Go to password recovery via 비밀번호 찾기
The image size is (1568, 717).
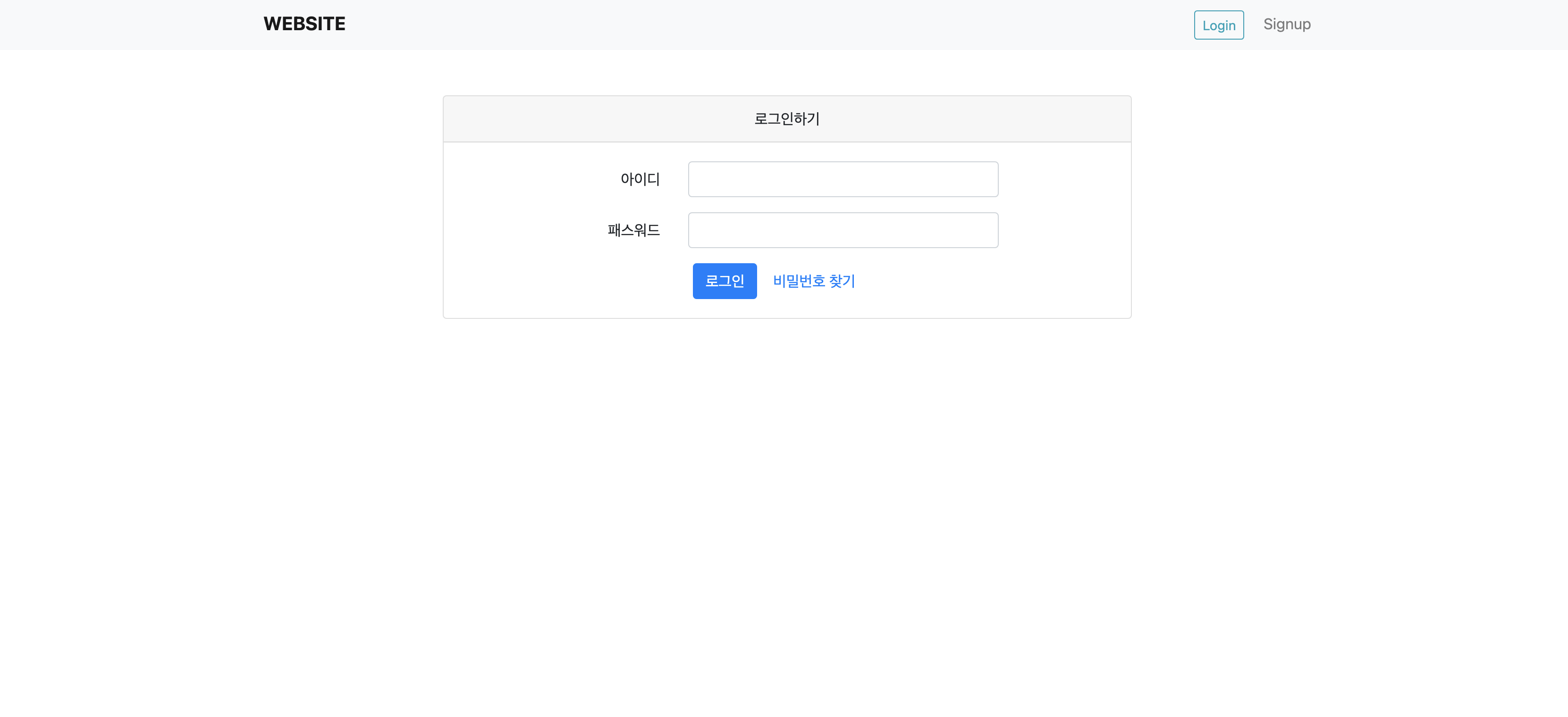[x=814, y=281]
